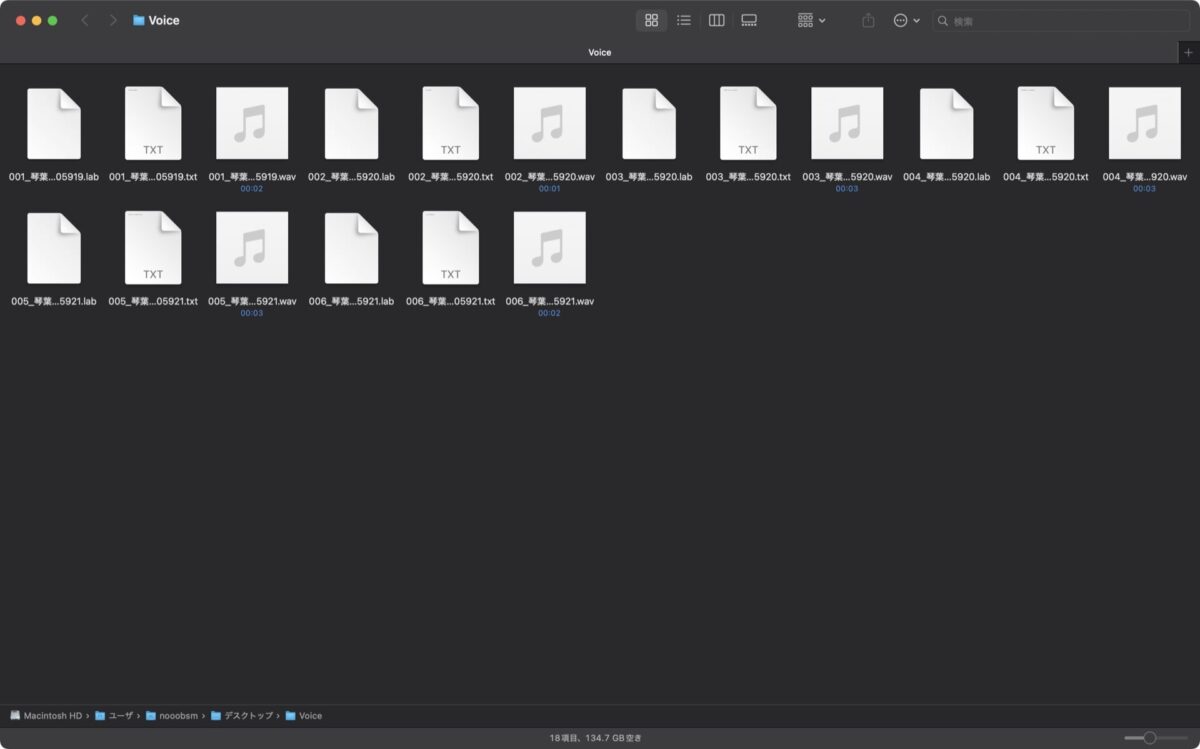Screen dimensions: 1200x749
Task: Switch to column view in the toolbar
Action: pos(716,20)
